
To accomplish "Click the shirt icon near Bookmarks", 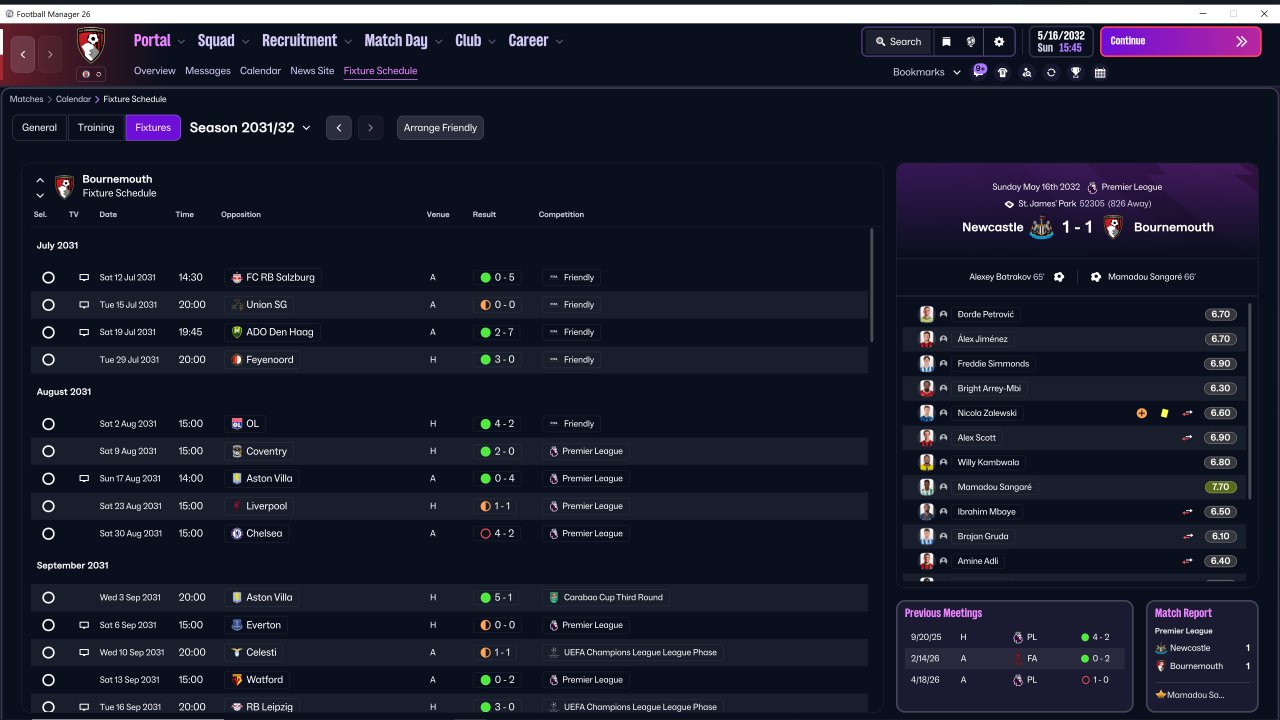I will pos(1003,72).
